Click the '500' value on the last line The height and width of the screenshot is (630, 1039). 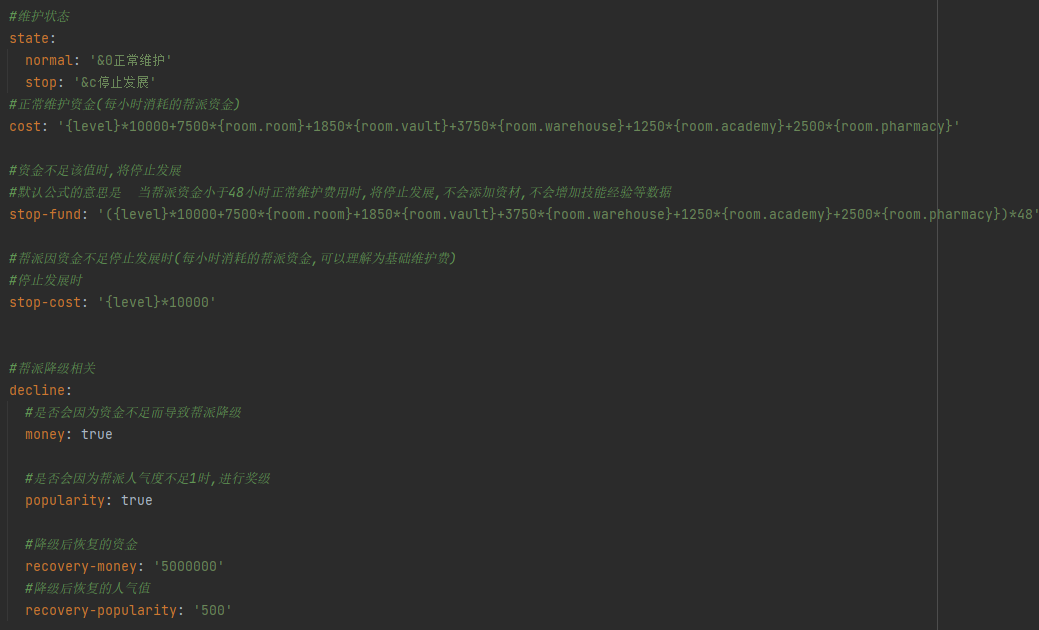point(212,610)
